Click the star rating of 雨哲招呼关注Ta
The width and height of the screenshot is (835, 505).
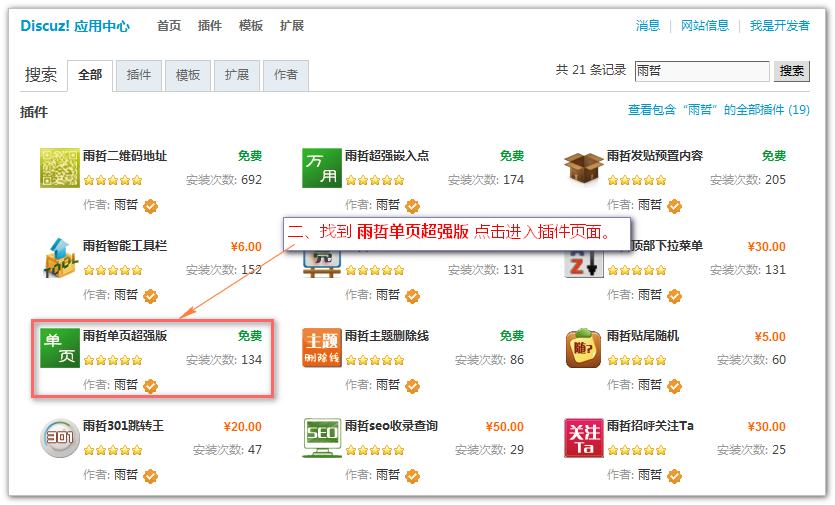(x=637, y=450)
